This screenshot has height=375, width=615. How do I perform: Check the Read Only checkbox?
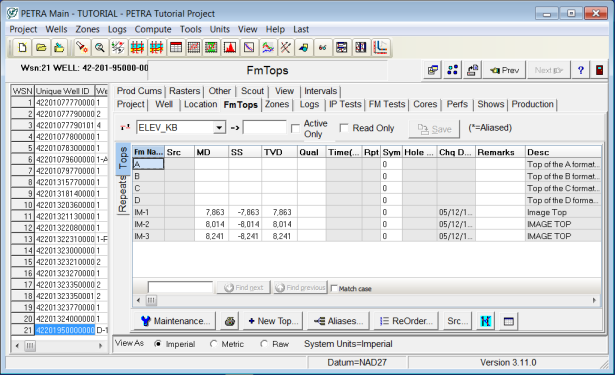pyautogui.click(x=344, y=128)
